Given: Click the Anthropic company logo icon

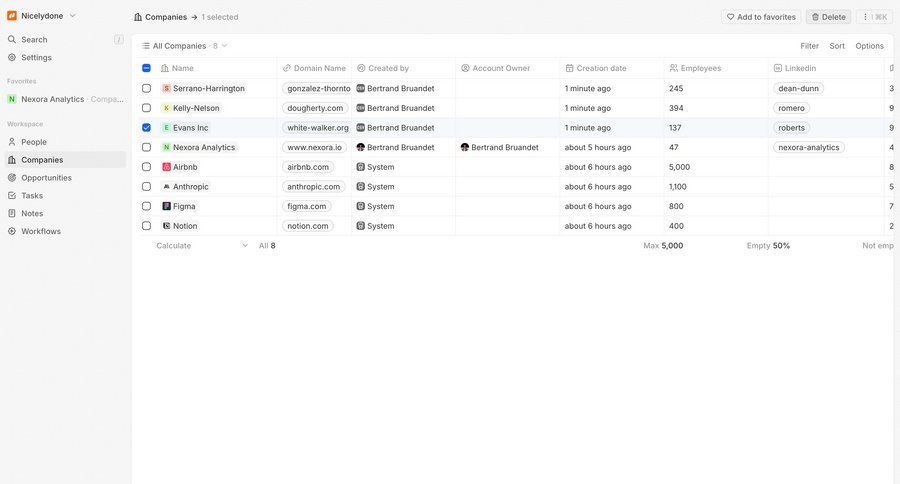Looking at the screenshot, I should (166, 187).
